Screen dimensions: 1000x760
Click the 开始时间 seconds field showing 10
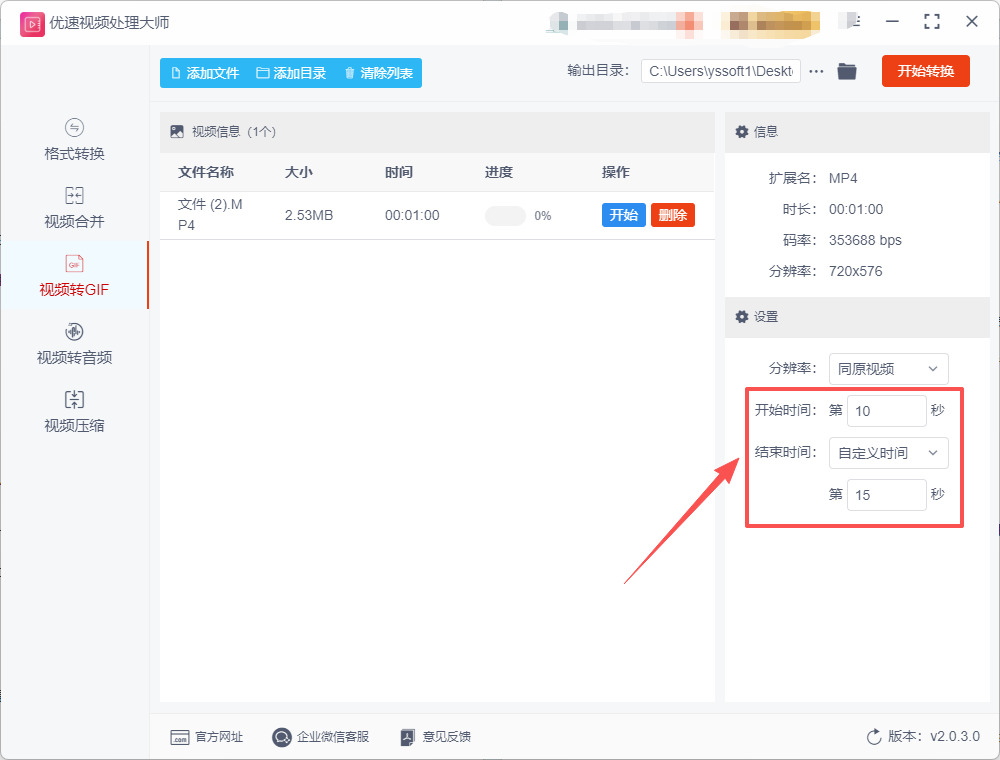(x=886, y=411)
